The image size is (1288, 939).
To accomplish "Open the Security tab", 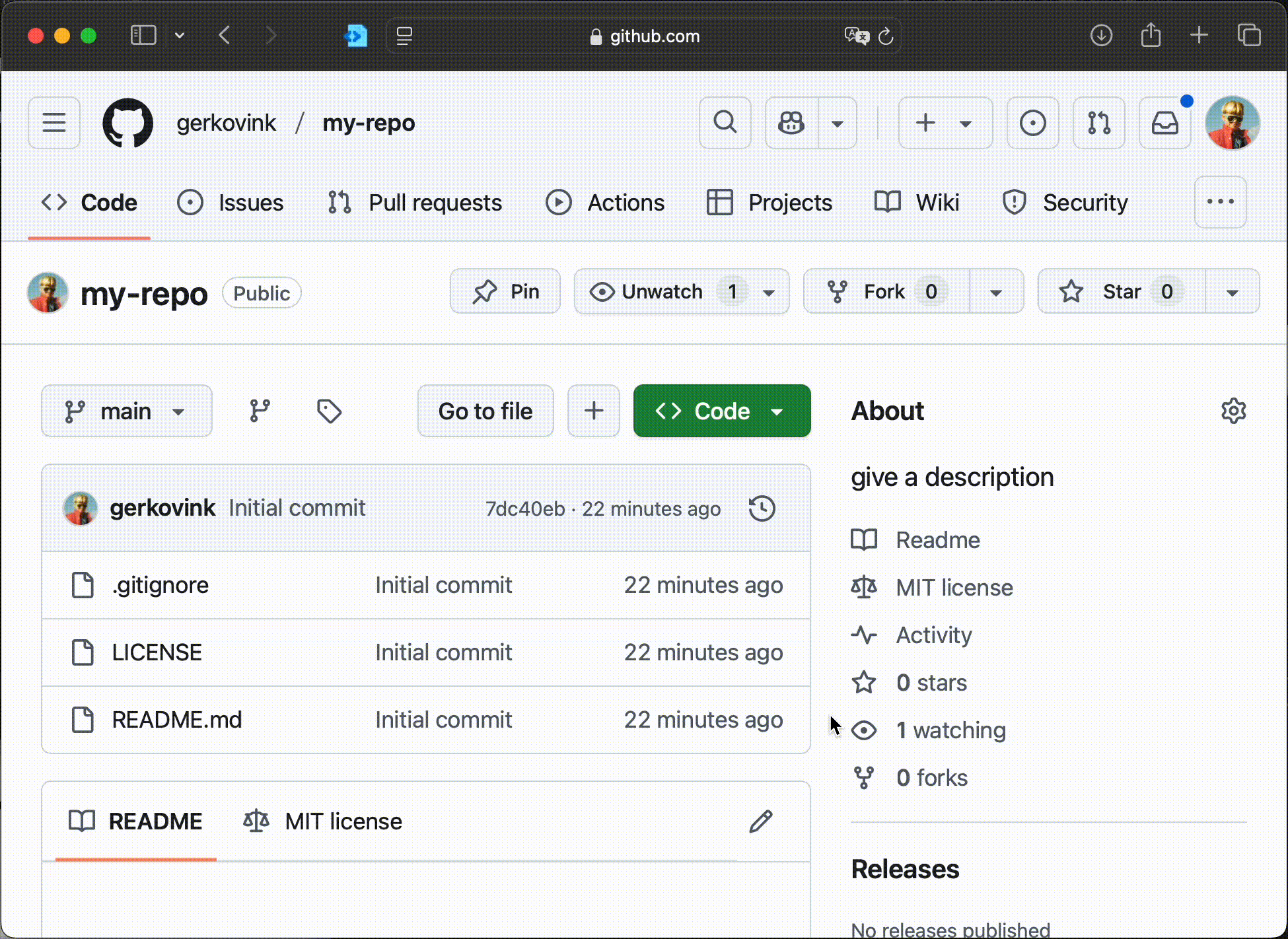I will [x=1065, y=203].
